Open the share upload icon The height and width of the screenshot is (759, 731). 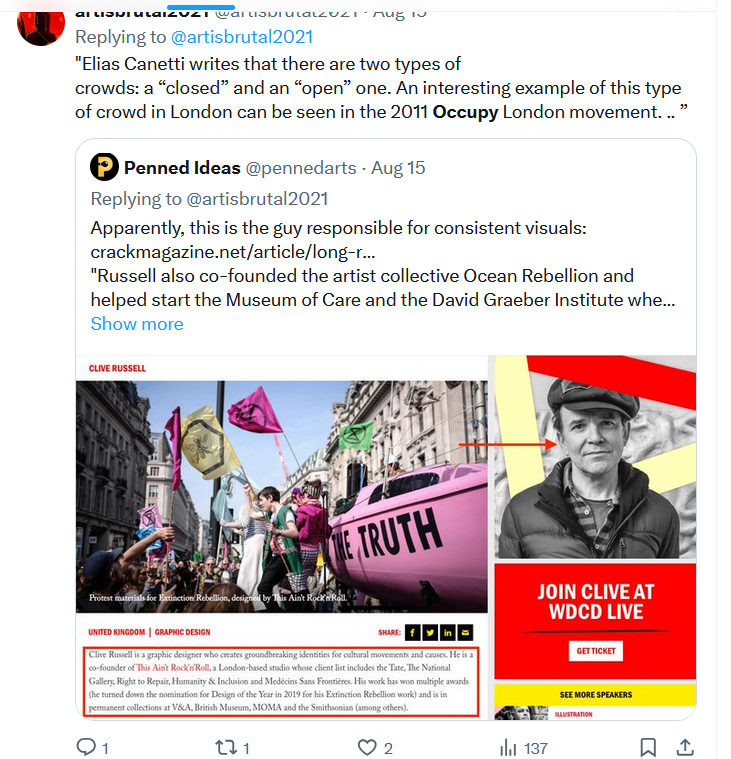point(685,747)
